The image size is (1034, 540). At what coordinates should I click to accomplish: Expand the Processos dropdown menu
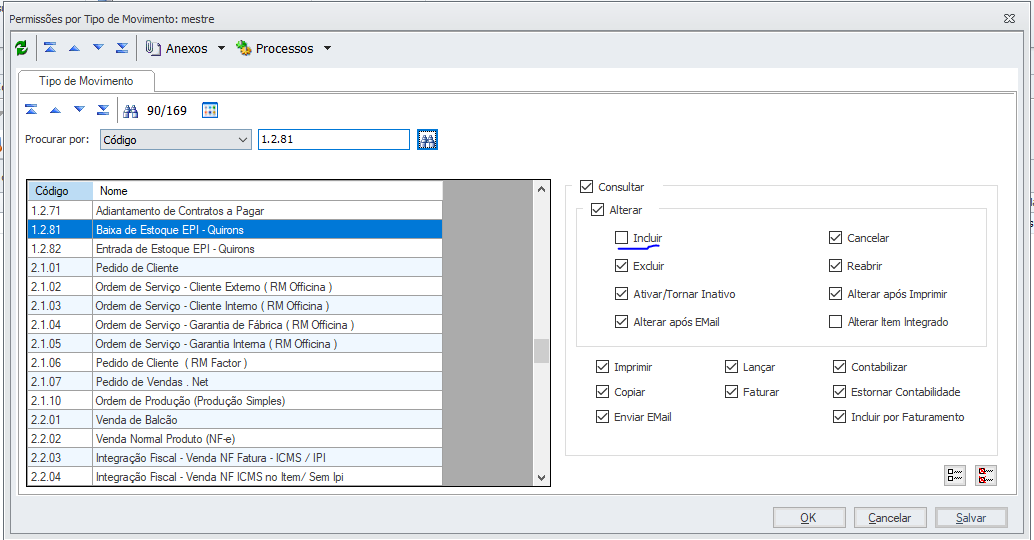[327, 48]
